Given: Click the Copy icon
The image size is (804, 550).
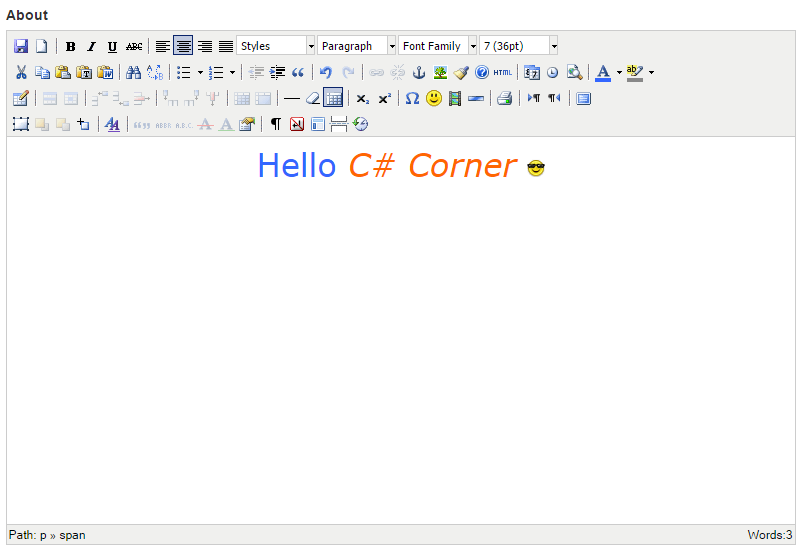Looking at the screenshot, I should point(42,72).
